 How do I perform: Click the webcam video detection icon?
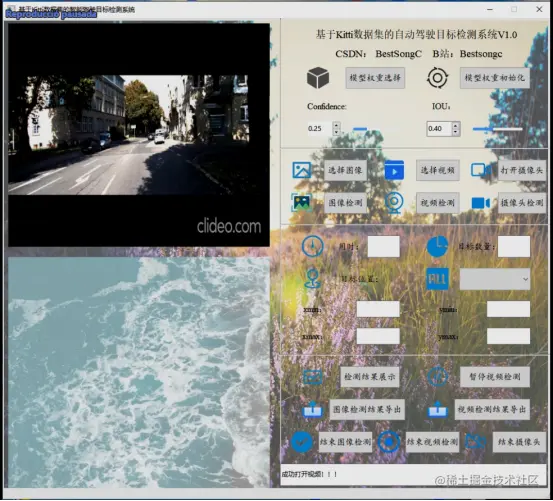tap(394, 203)
